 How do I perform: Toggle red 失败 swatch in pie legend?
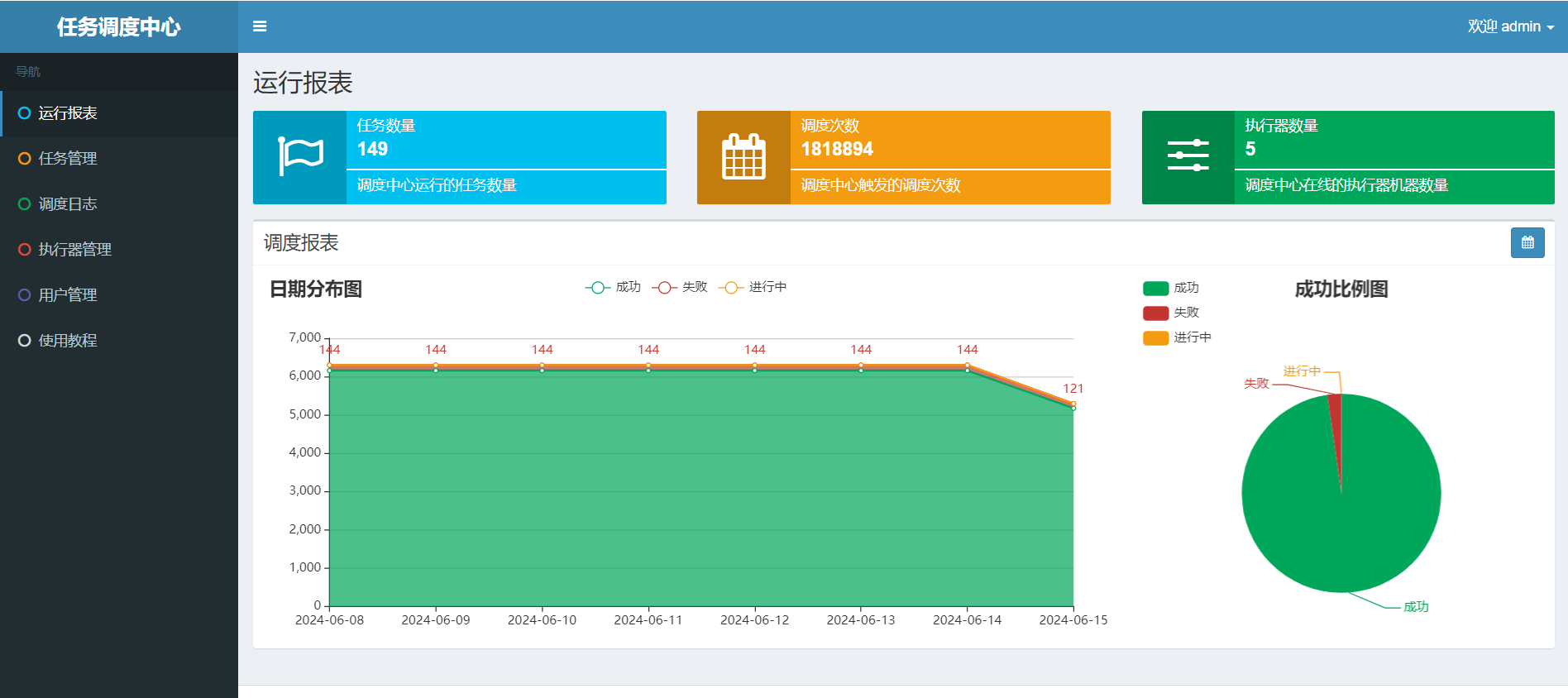tap(1155, 313)
